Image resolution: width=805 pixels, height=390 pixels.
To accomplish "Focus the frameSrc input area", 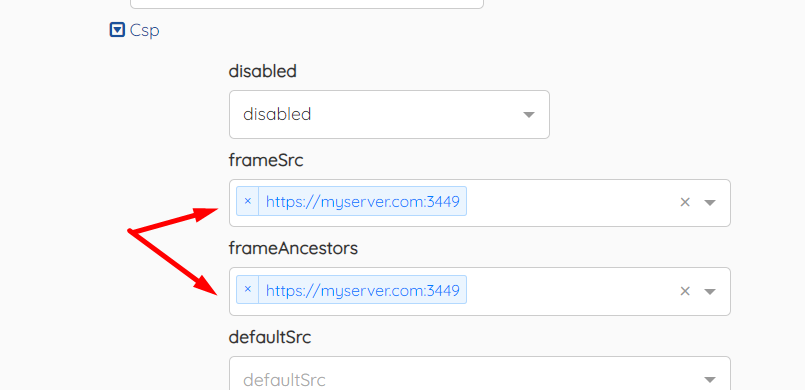I will click(570, 203).
